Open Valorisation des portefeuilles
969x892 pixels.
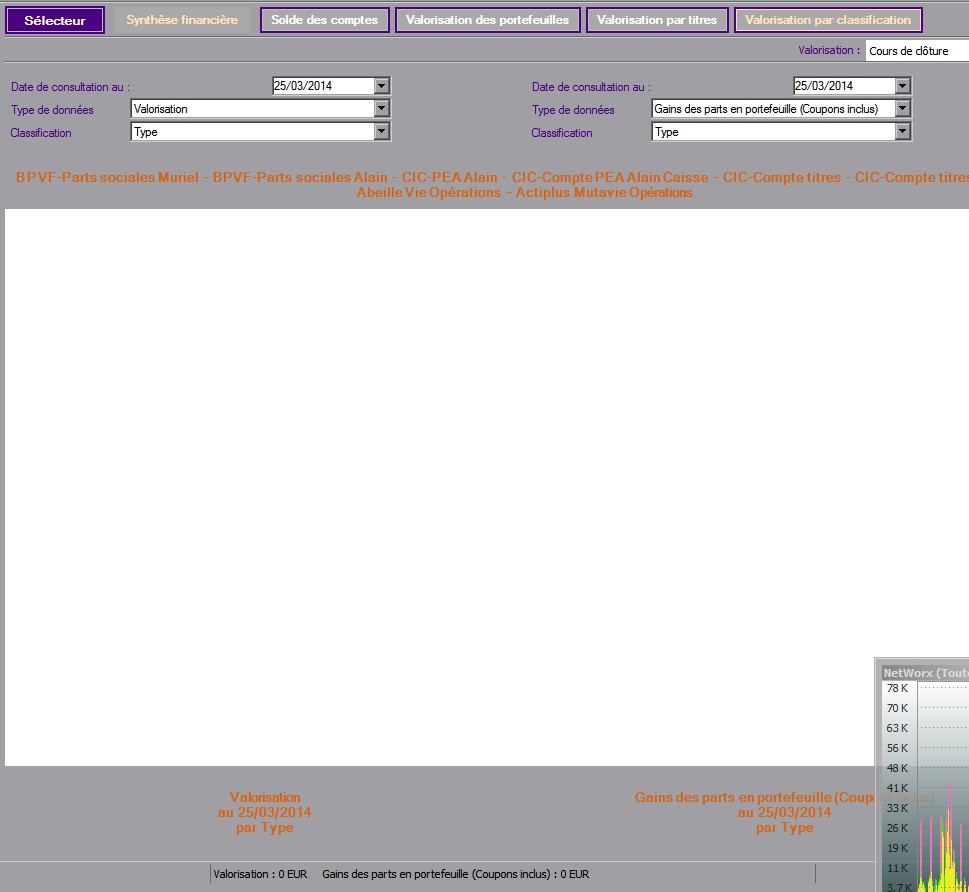[x=487, y=20]
